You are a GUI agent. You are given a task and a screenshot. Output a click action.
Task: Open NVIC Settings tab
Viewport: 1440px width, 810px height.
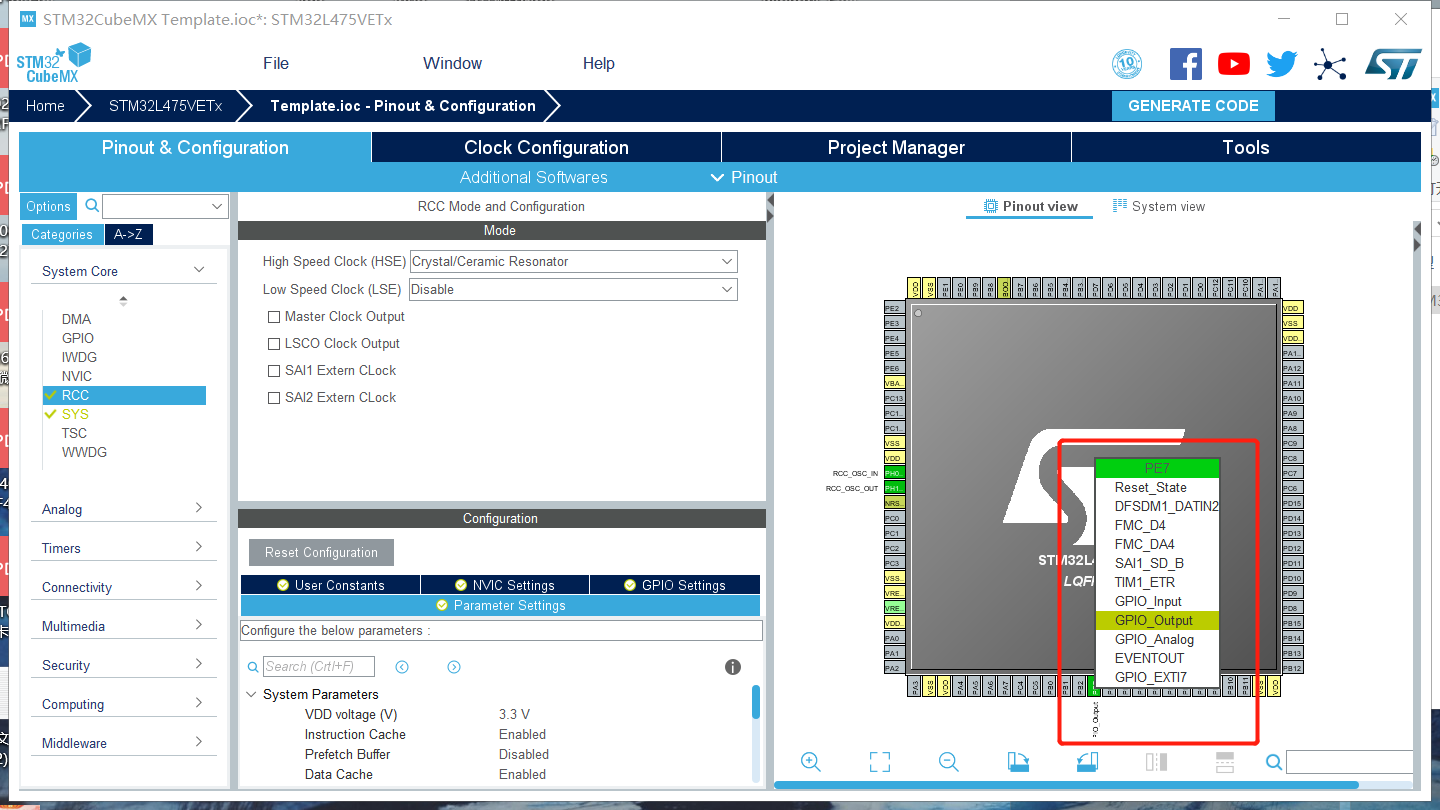[505, 585]
